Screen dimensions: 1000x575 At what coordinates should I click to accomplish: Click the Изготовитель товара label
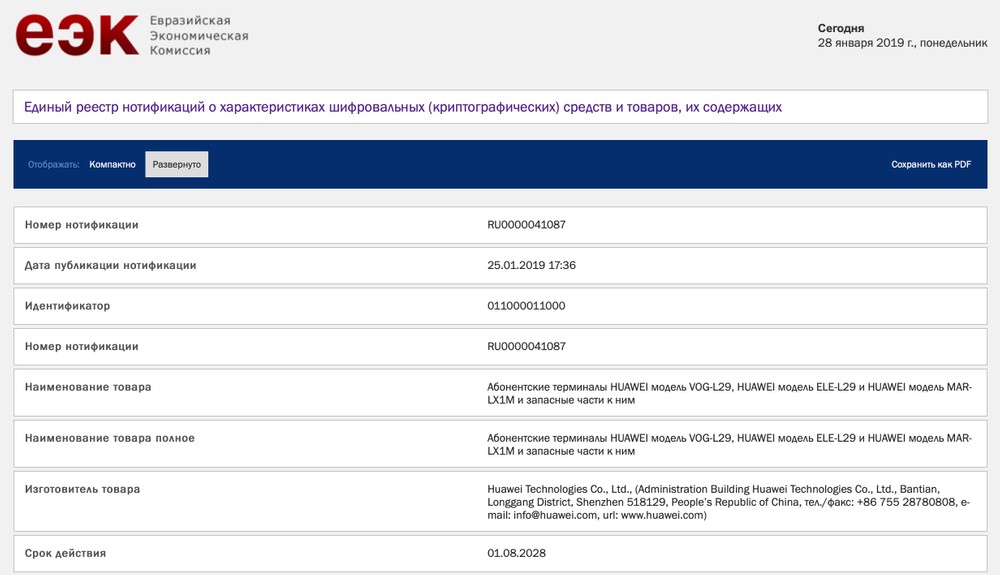point(82,489)
